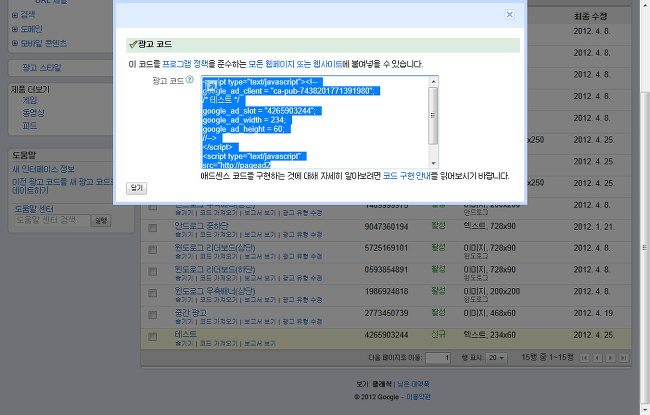Open the 새 인터페이스 정보 help link
Image resolution: width=650 pixels, height=415 pixels.
43,169
